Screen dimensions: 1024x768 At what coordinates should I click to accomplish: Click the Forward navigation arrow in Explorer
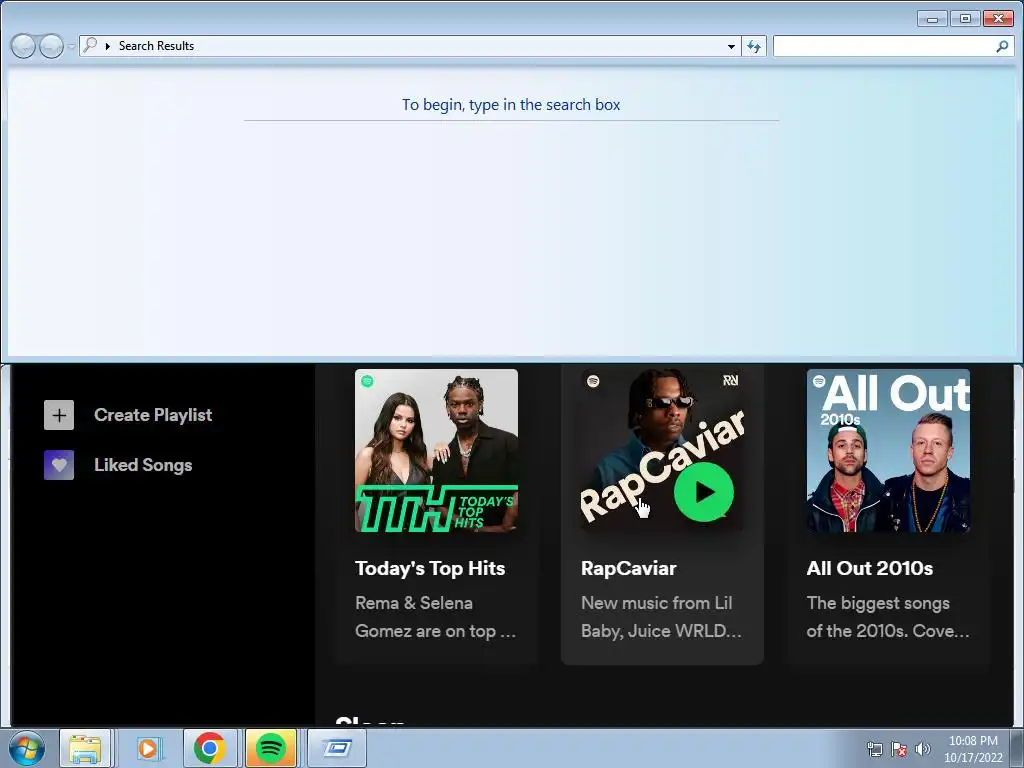tap(51, 46)
